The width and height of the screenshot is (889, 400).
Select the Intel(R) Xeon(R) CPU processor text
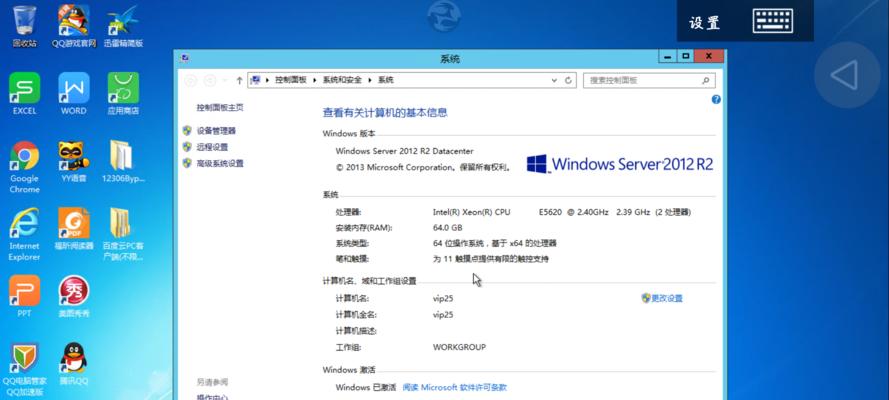pos(471,212)
